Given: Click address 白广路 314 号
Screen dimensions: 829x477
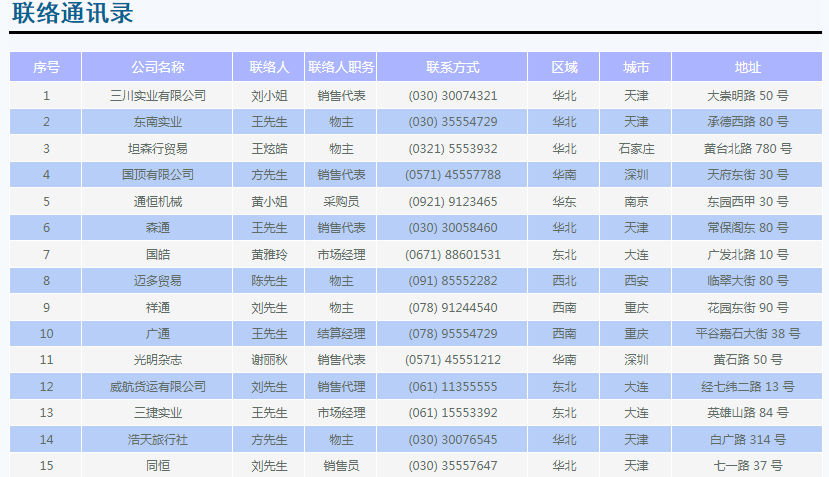Looking at the screenshot, I should [747, 439].
